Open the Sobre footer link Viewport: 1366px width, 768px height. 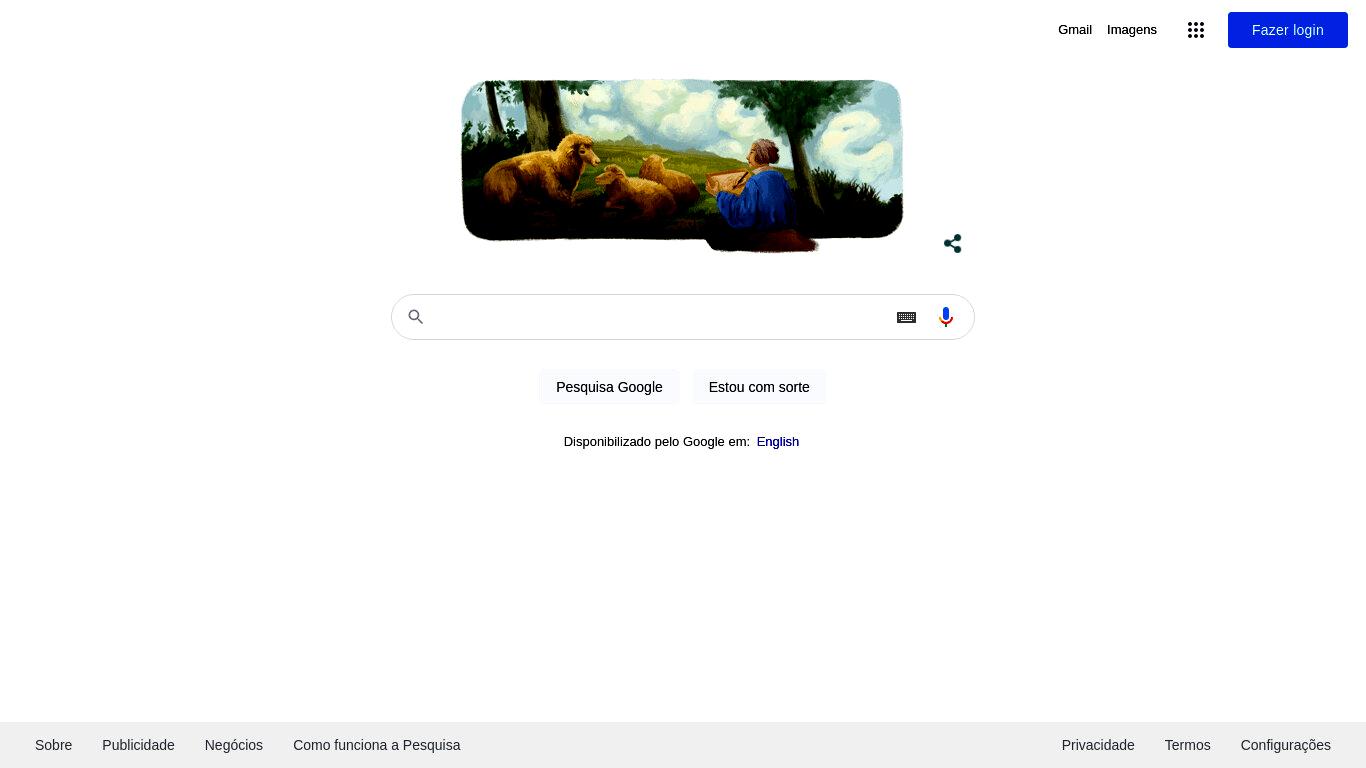click(54, 745)
